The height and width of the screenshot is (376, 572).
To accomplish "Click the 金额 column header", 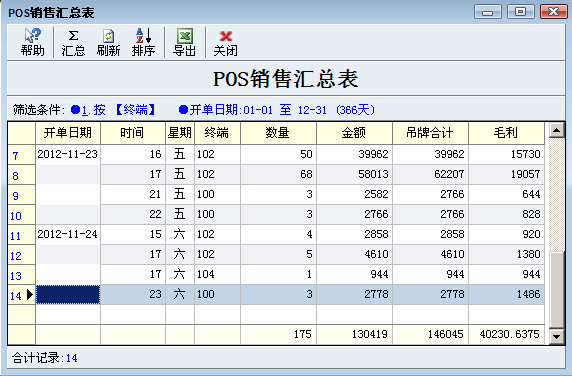I will pos(354,133).
